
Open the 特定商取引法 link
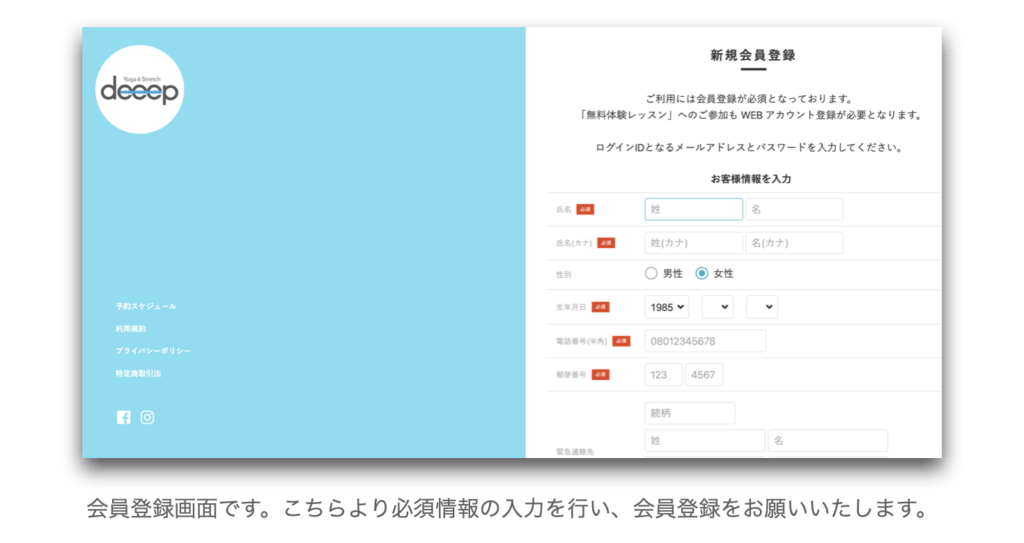[138, 373]
